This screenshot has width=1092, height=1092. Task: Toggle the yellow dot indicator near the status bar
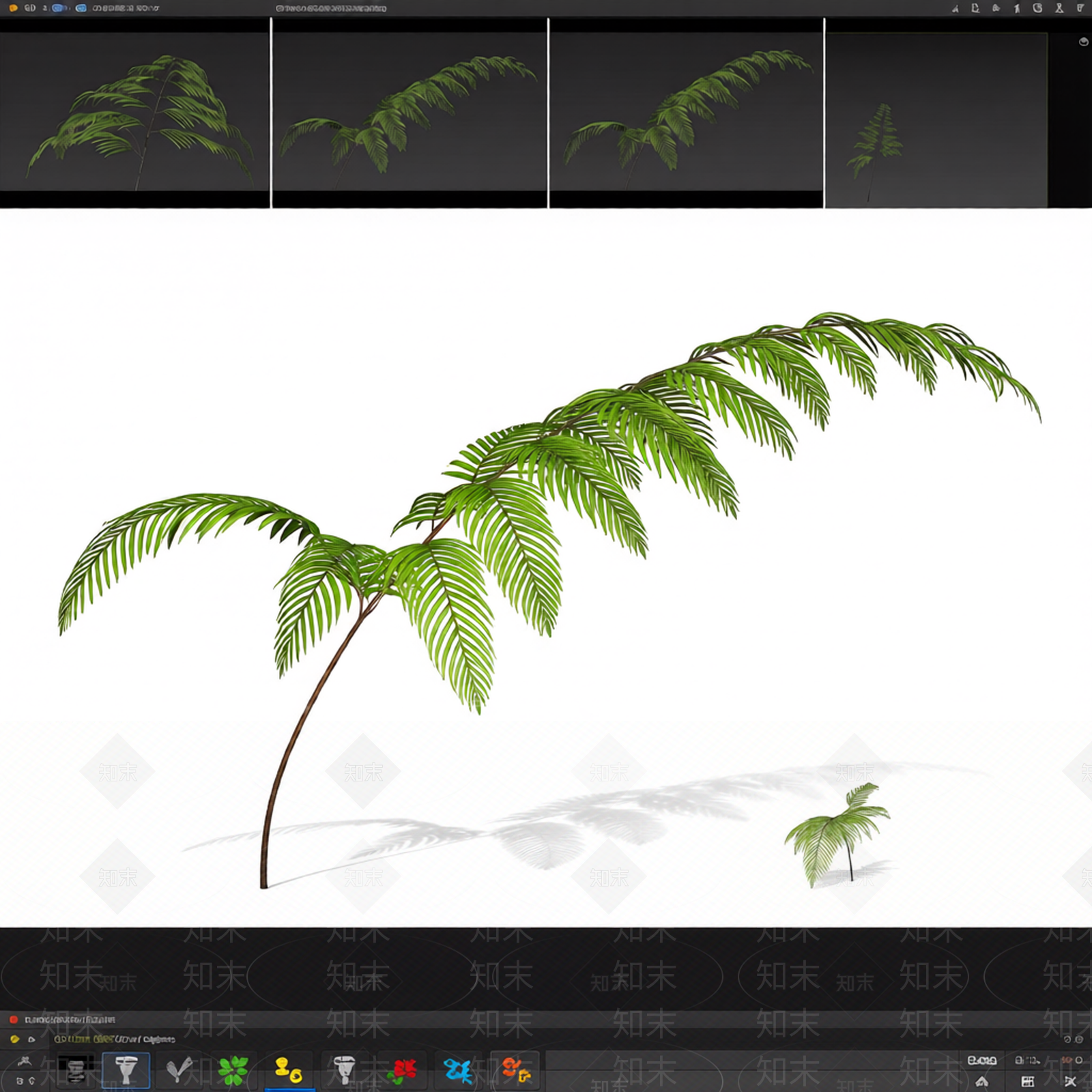click(14, 1039)
